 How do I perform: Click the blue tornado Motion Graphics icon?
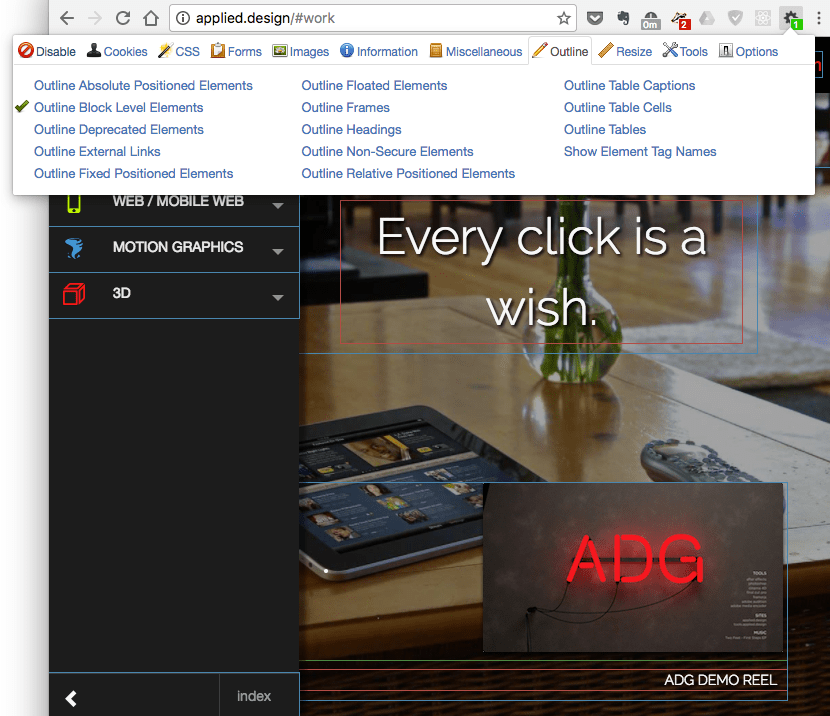pyautogui.click(x=74, y=248)
